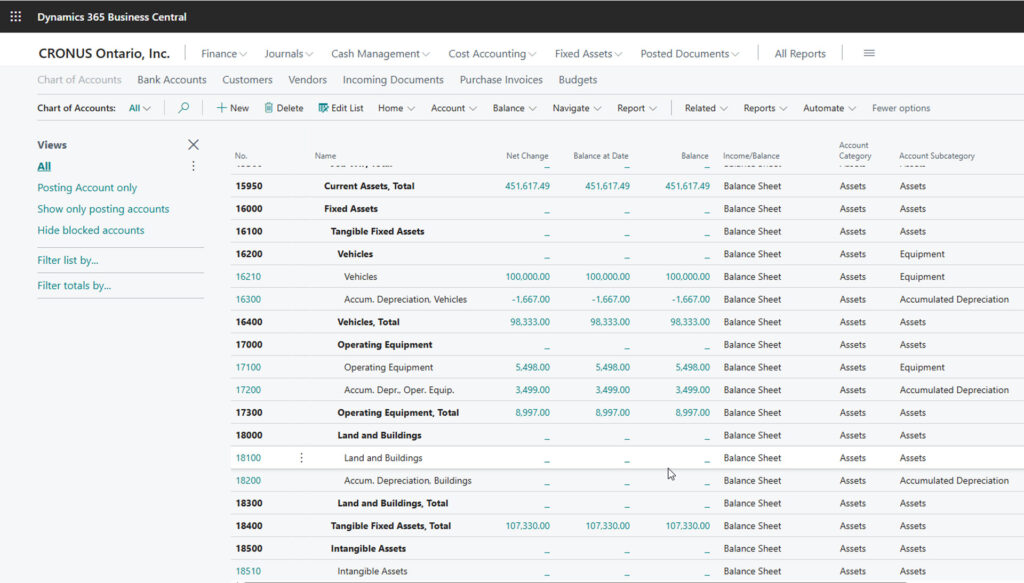Open the Reports dropdown
This screenshot has height=583, width=1024.
coord(765,108)
